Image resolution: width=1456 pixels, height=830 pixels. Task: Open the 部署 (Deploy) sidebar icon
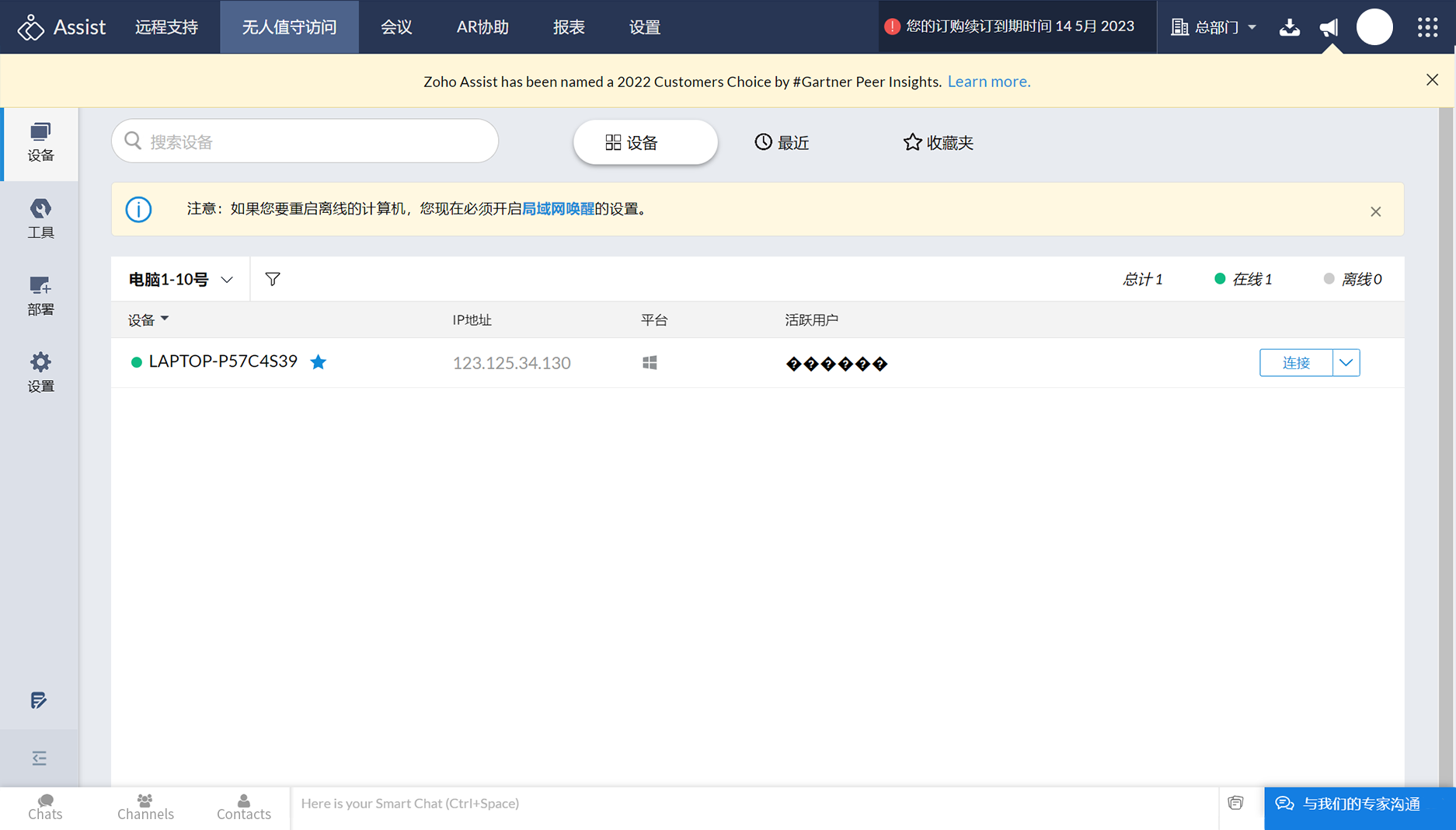click(40, 296)
